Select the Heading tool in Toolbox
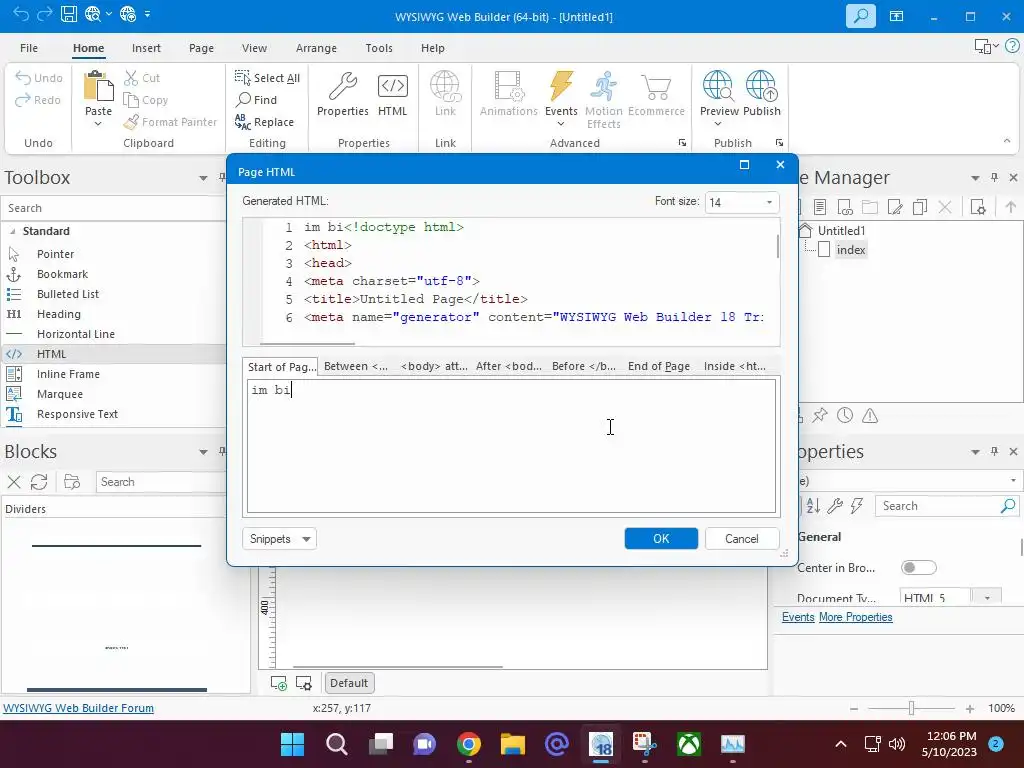This screenshot has width=1024, height=768. 59,314
